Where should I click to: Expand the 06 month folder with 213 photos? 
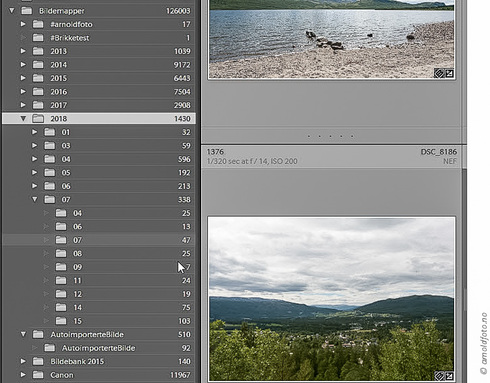click(35, 186)
